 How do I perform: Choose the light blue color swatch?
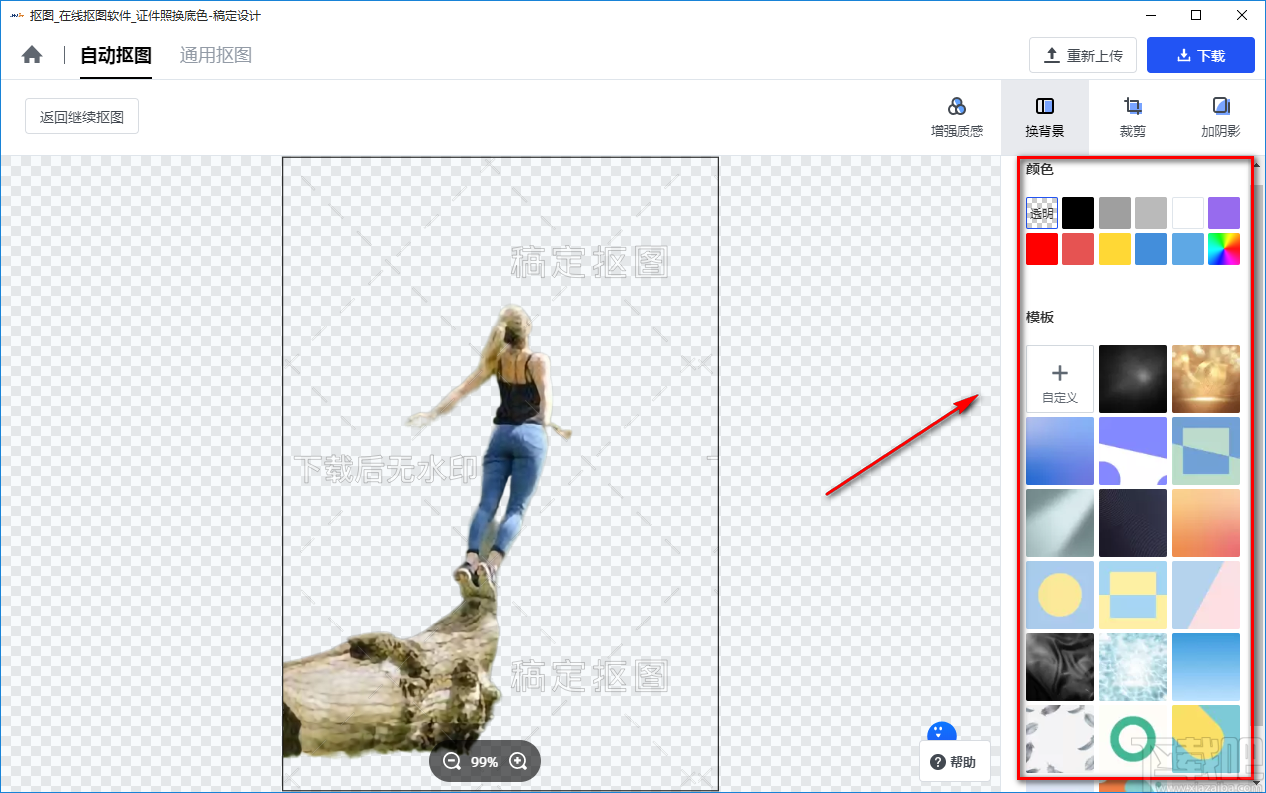pos(1188,249)
